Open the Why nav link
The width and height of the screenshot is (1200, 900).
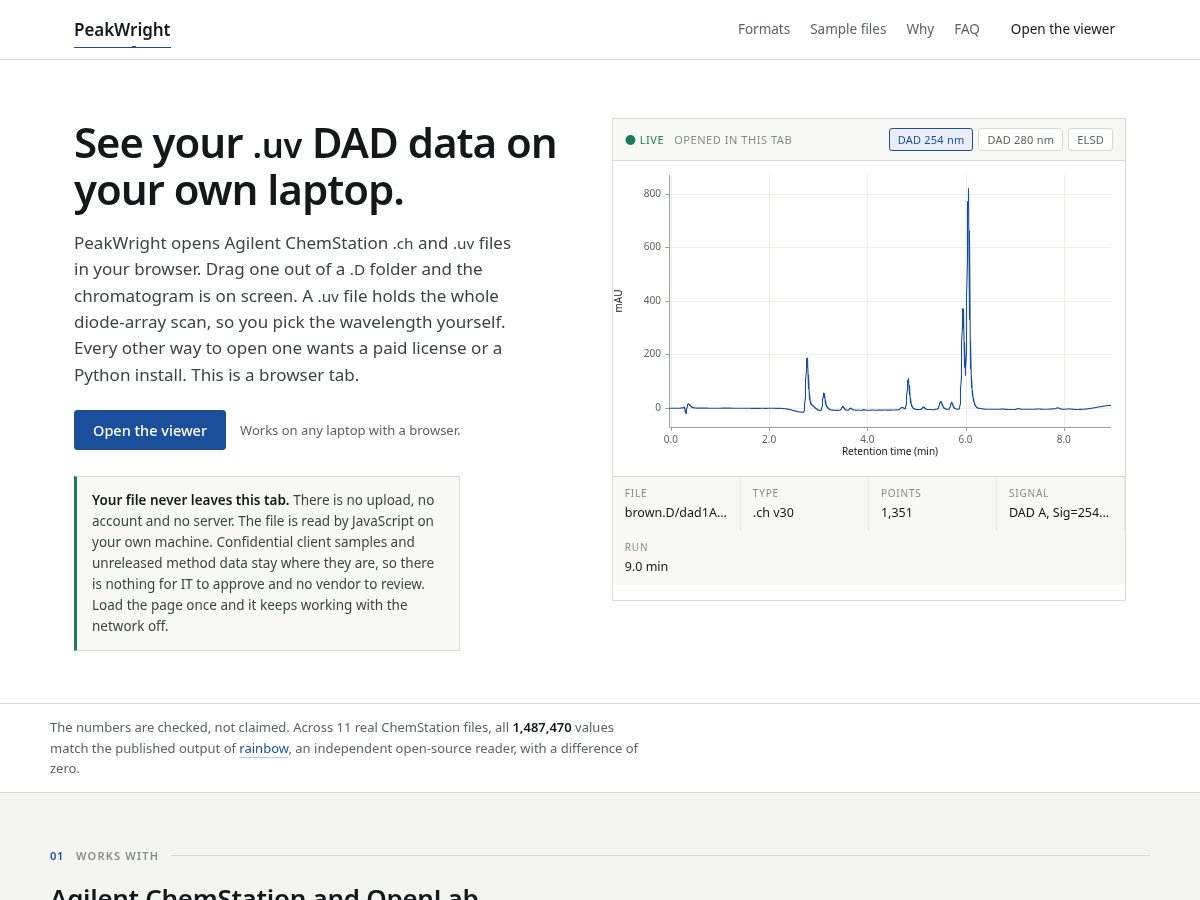[920, 29]
